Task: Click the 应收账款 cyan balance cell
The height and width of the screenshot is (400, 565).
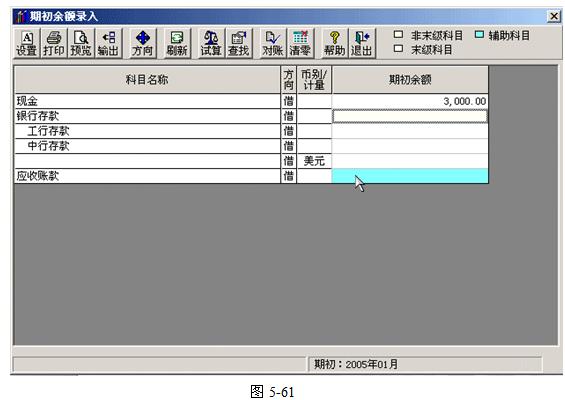Action: [410, 176]
